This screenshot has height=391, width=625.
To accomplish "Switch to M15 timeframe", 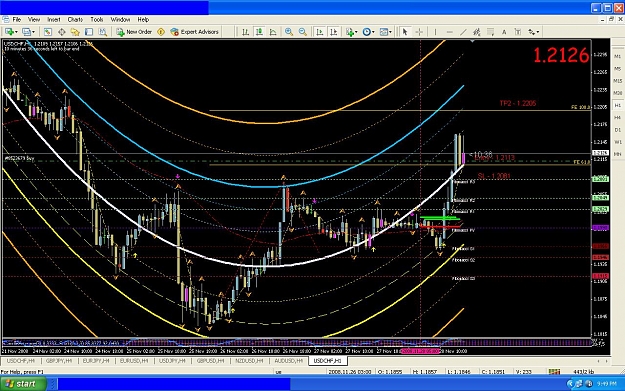I will point(617,81).
